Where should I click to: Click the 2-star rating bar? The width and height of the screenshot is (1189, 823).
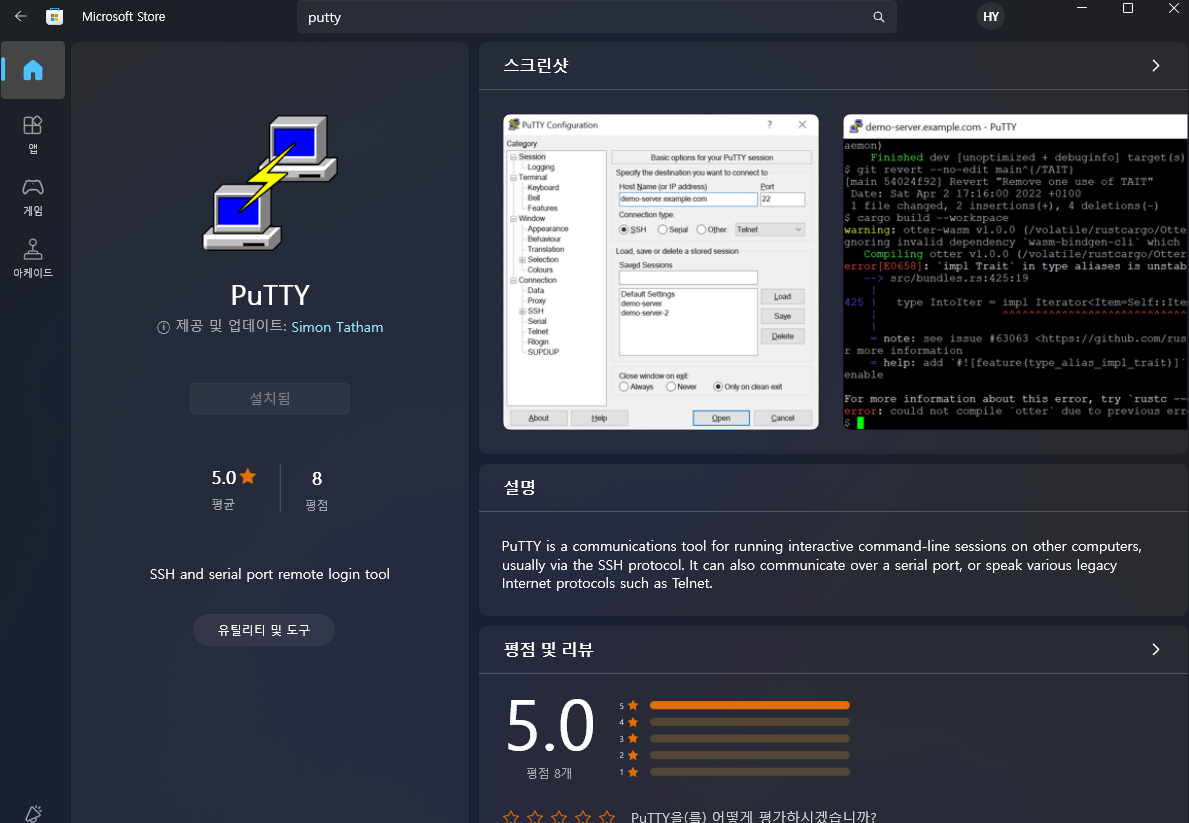click(749, 755)
